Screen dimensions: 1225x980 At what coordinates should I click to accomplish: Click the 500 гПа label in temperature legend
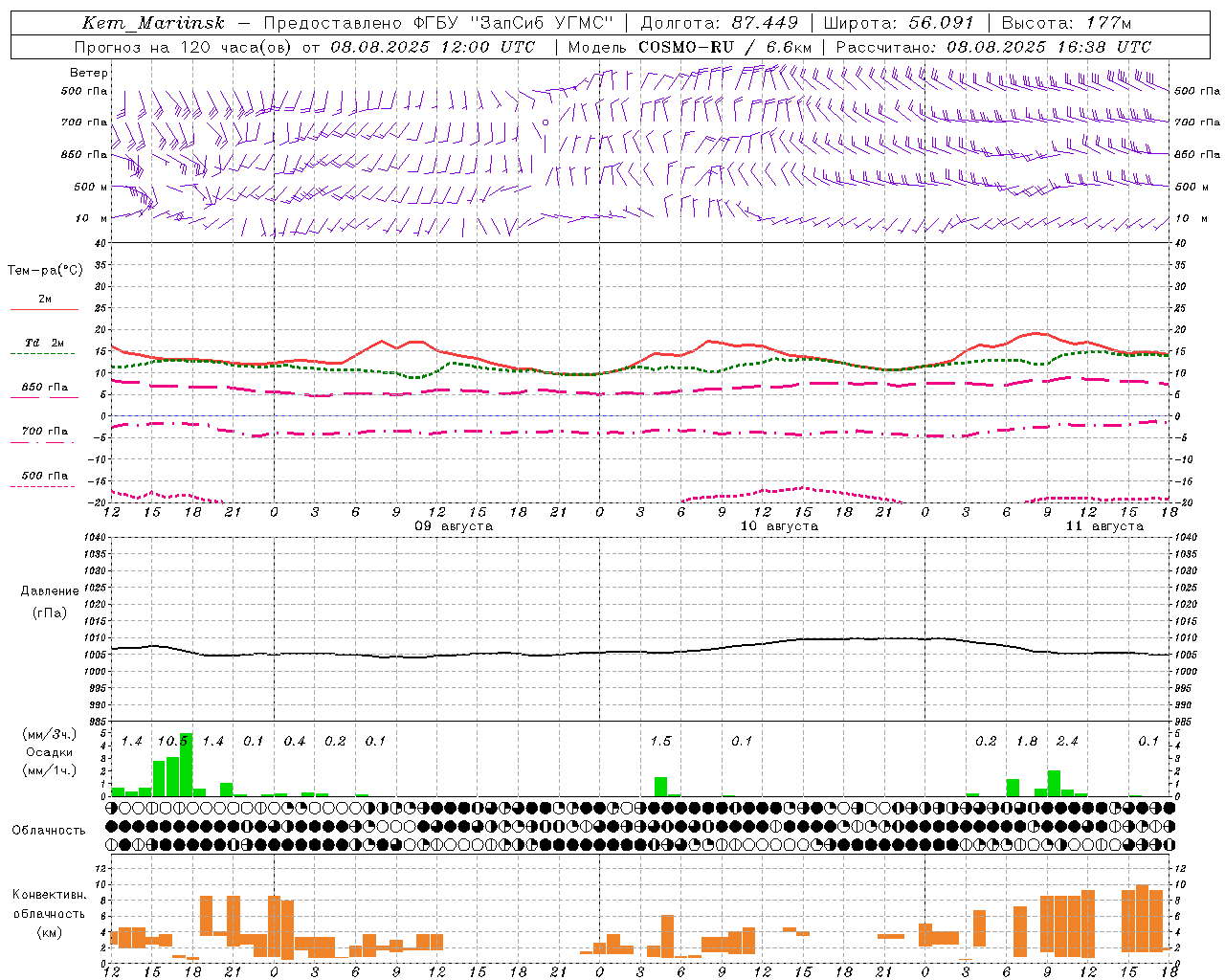[44, 476]
